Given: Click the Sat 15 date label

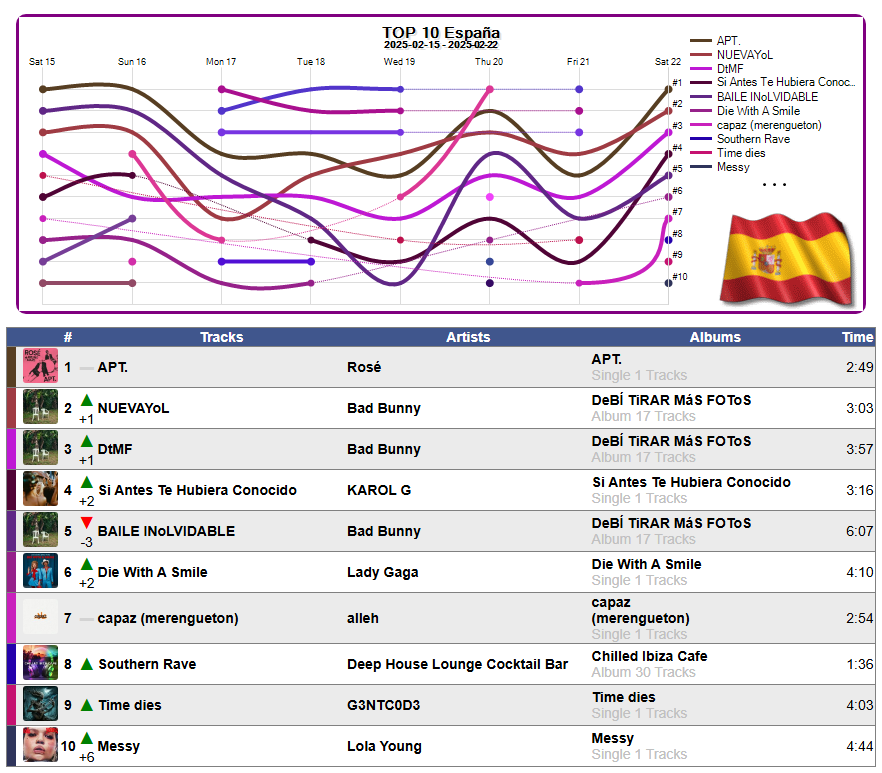Looking at the screenshot, I should 42,61.
